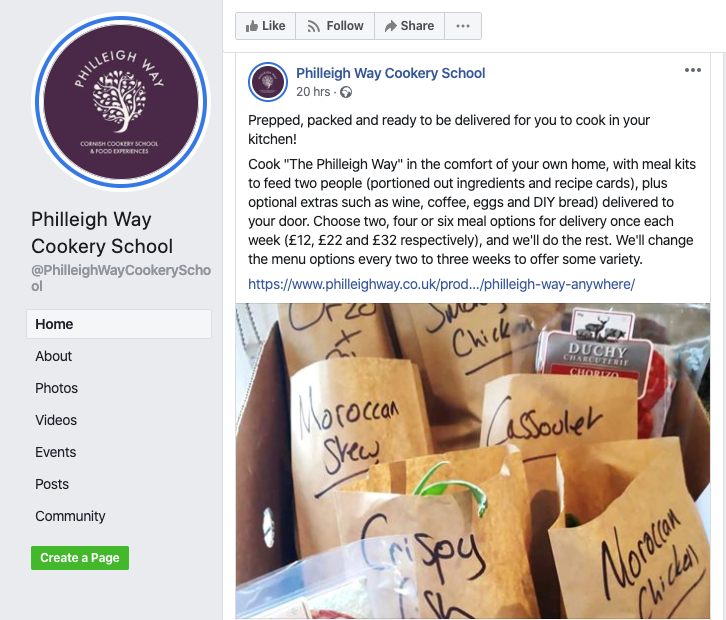The width and height of the screenshot is (726, 620).
Task: Open the Videos section
Action: point(56,420)
